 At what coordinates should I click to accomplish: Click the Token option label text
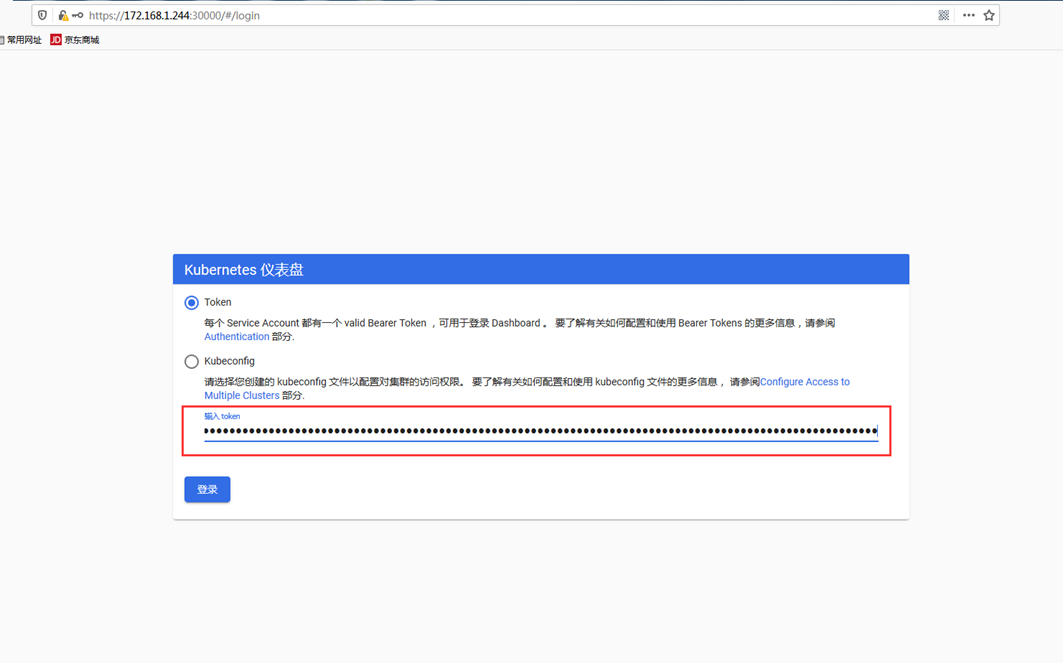(x=218, y=302)
